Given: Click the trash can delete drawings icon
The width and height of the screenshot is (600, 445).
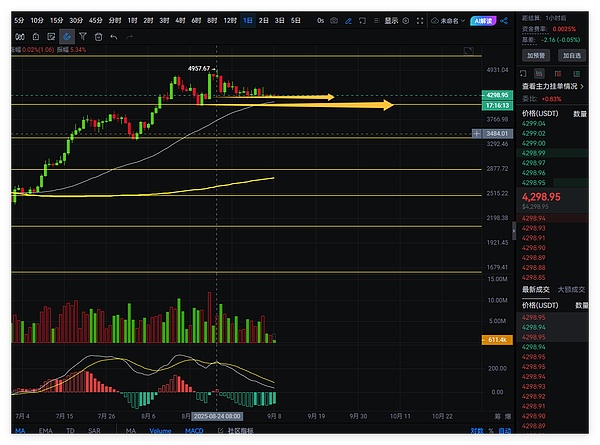Looking at the screenshot, I should [98, 37].
